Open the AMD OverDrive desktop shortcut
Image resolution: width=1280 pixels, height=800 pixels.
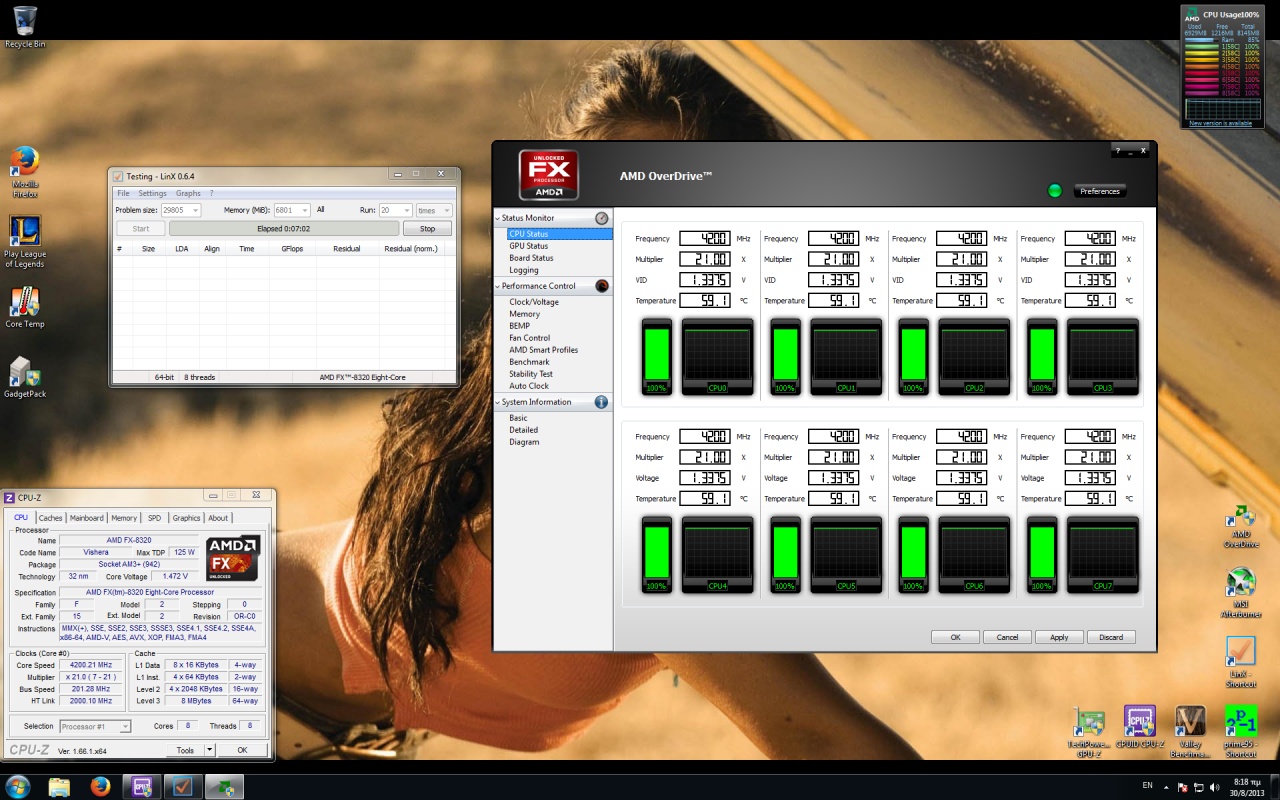pyautogui.click(x=1241, y=527)
